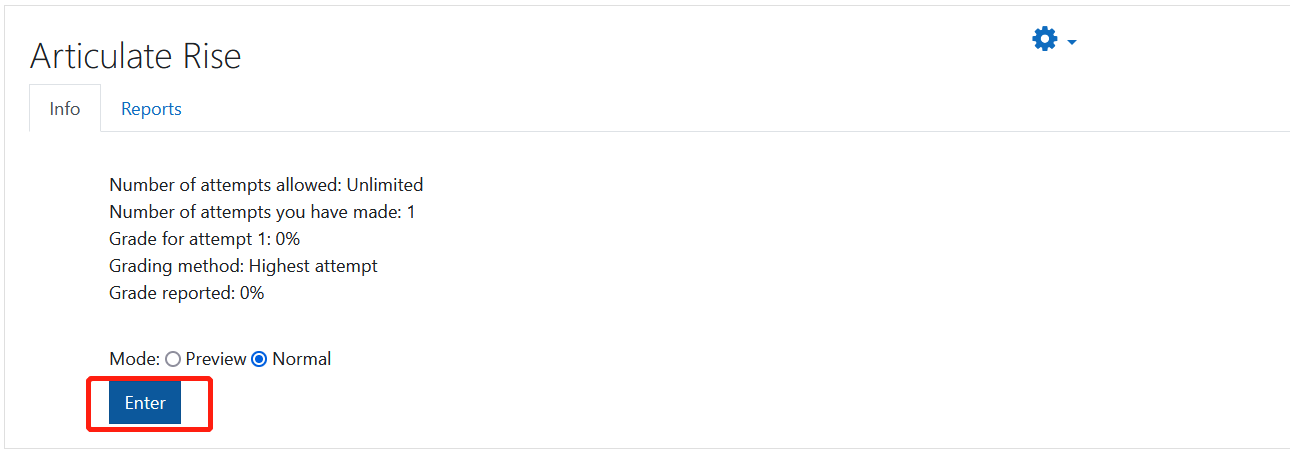The width and height of the screenshot is (1290, 454).
Task: Select the Info tab
Action: pos(65,109)
